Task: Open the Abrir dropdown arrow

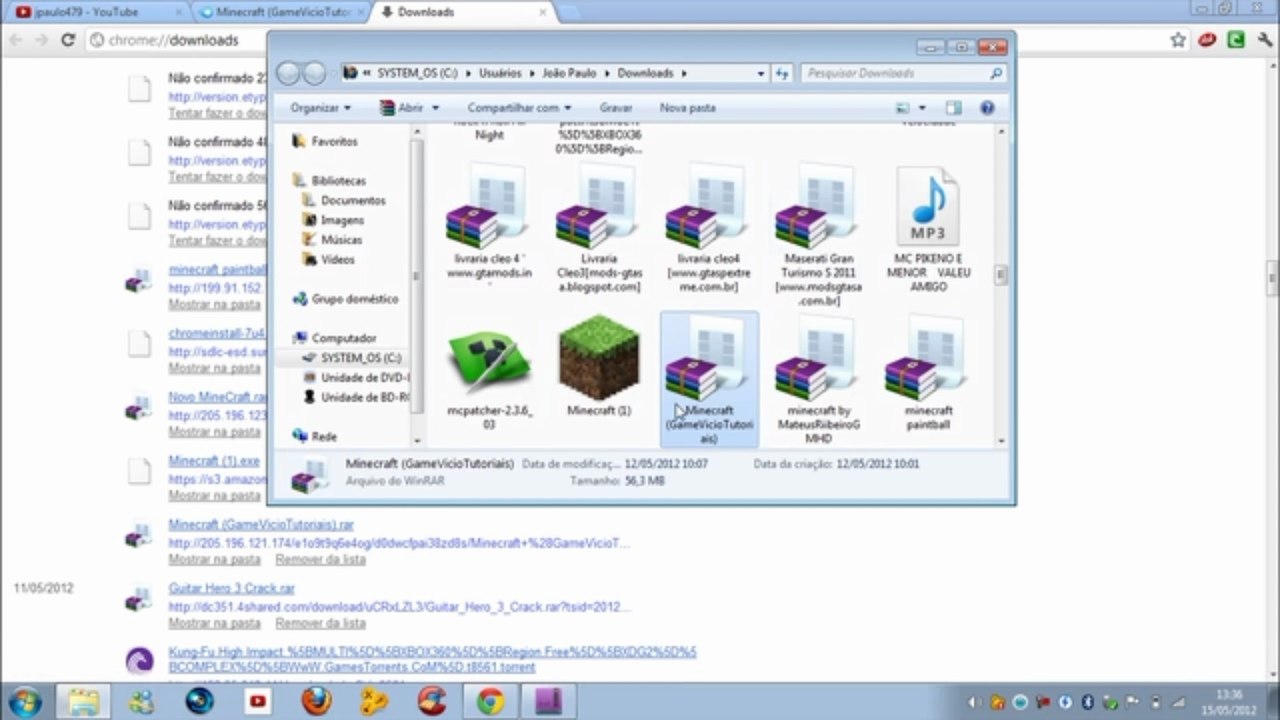Action: point(434,107)
